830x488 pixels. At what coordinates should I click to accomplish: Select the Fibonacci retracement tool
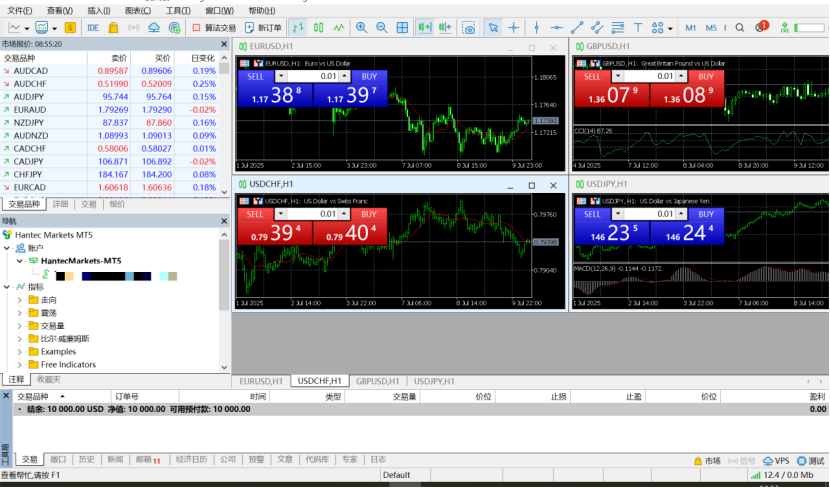tap(617, 28)
